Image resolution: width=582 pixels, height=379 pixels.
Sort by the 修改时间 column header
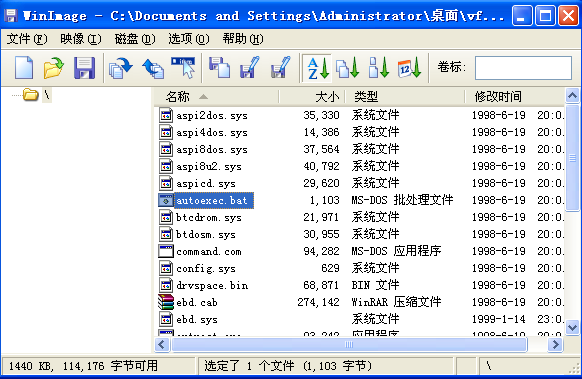point(514,97)
